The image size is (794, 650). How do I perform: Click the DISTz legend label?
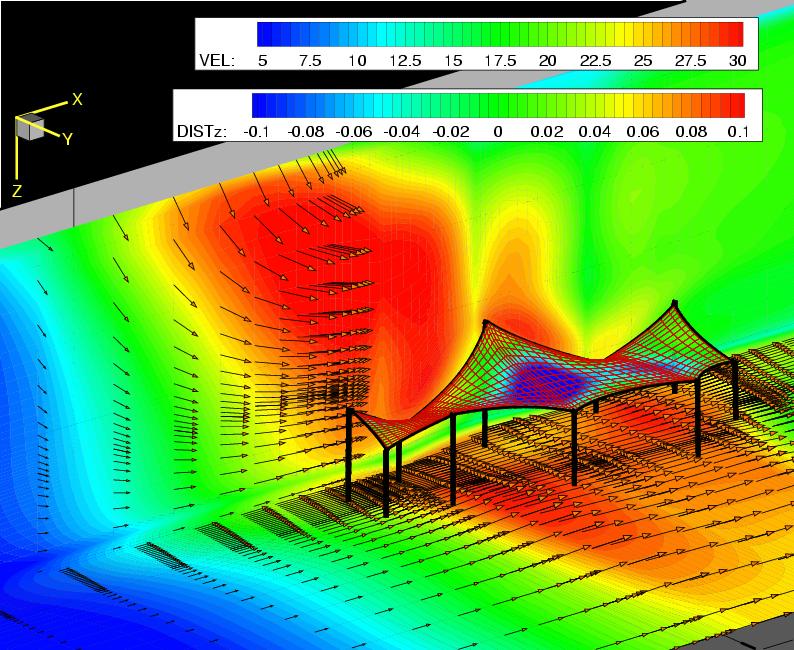[202, 132]
